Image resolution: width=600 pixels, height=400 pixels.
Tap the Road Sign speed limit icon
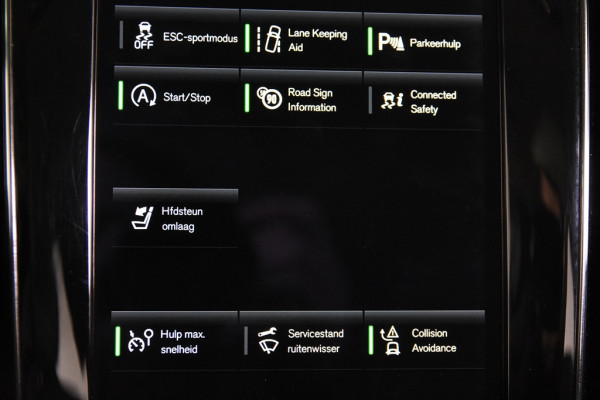click(269, 98)
